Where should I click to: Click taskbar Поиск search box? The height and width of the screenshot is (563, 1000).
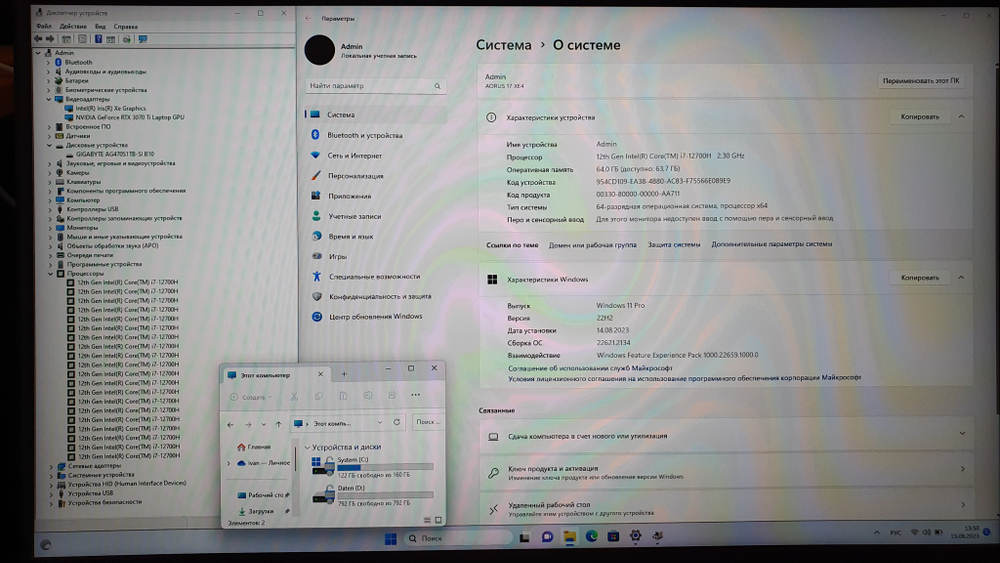(459, 538)
